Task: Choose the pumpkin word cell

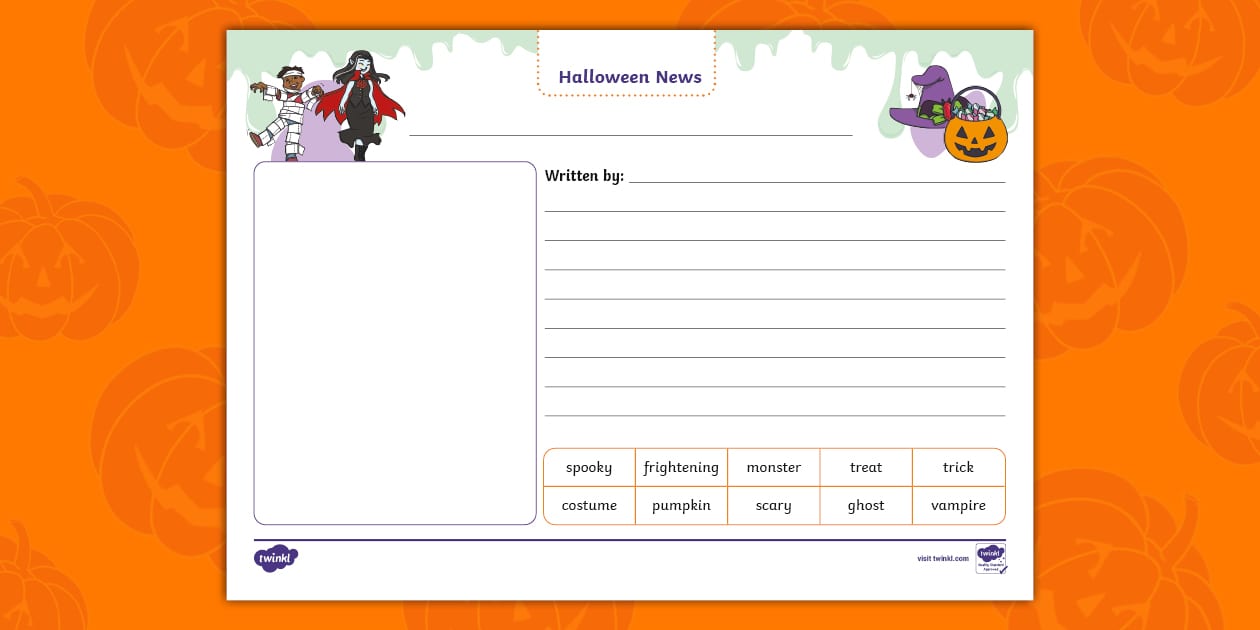Action: pos(681,505)
